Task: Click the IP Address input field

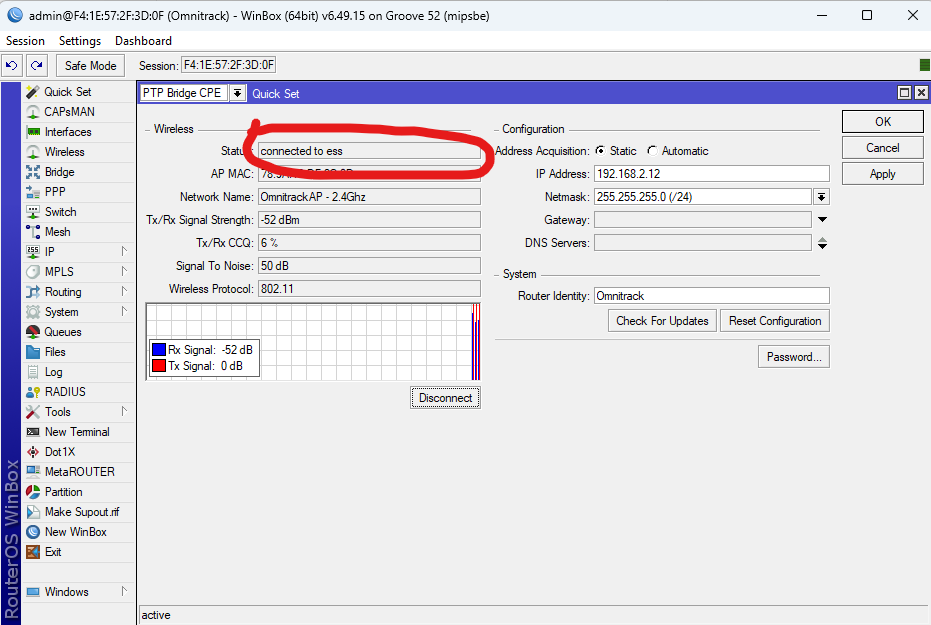Action: click(711, 174)
